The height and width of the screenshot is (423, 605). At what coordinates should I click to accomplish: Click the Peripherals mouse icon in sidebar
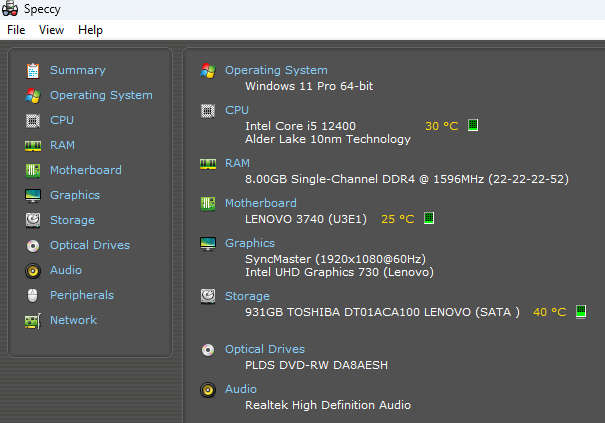(33, 296)
